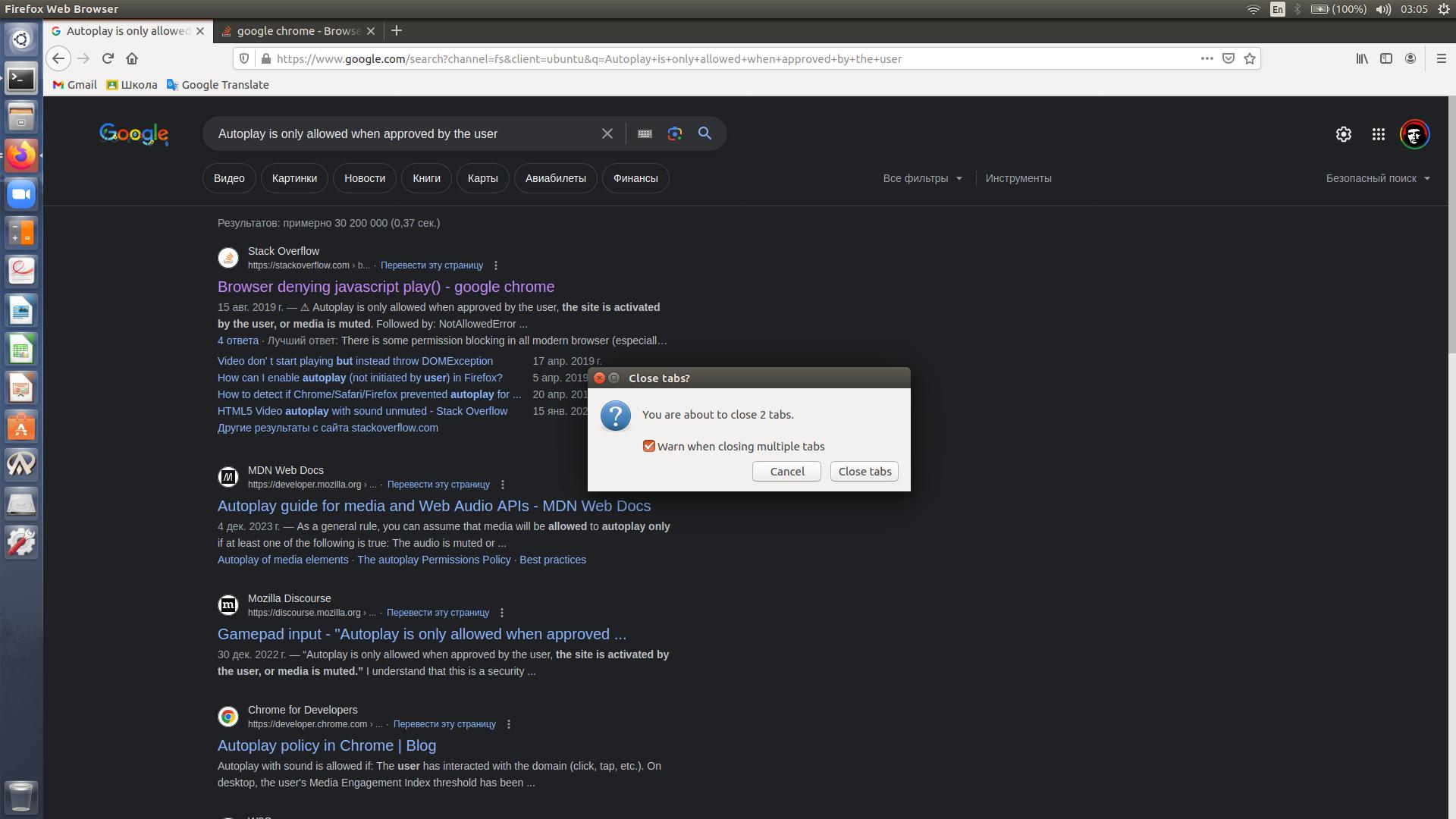The width and height of the screenshot is (1456, 819).
Task: Go to the Firefox home page icon
Action: (x=132, y=58)
